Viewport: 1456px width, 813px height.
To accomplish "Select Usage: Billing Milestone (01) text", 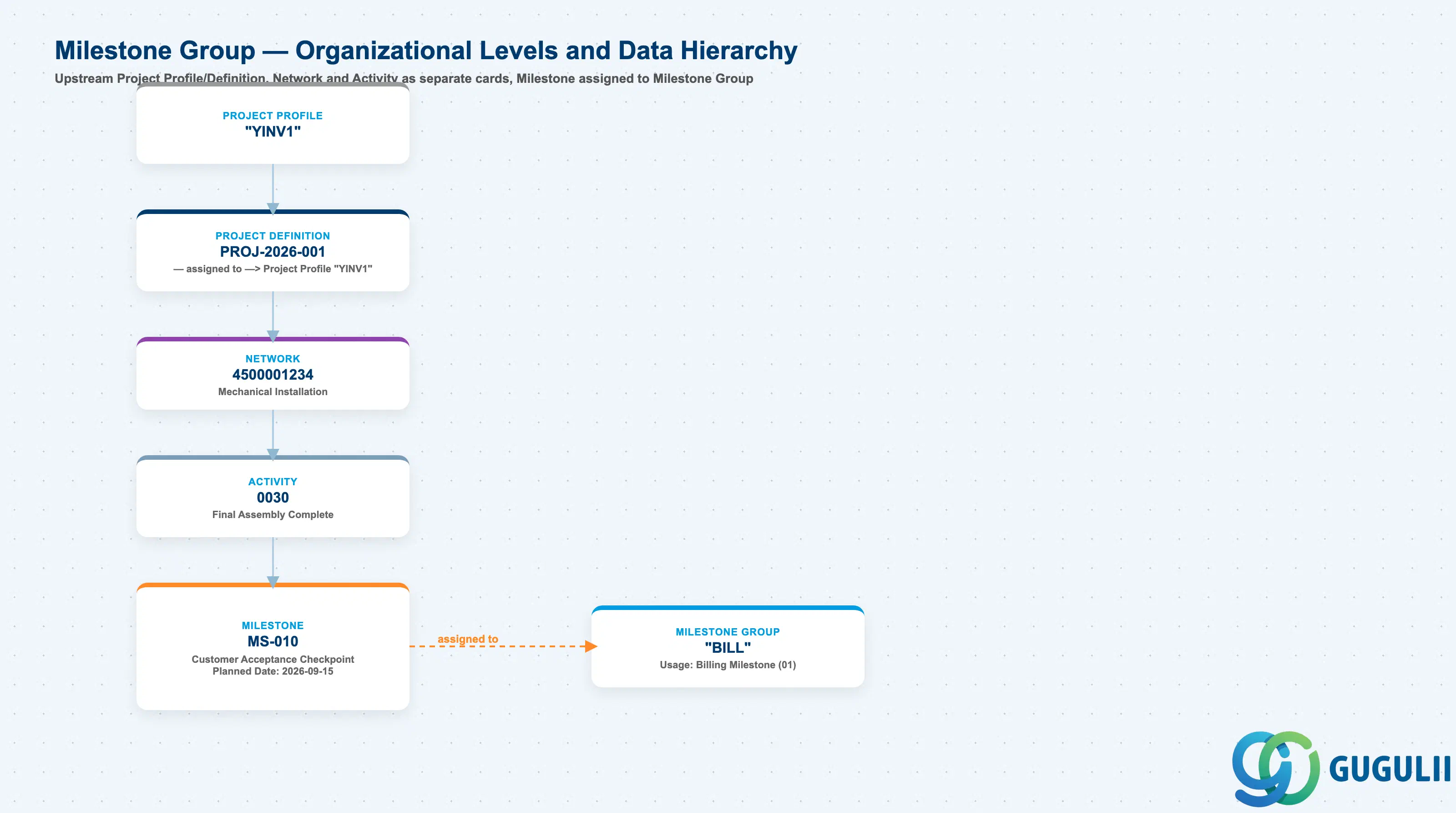I will coord(728,665).
